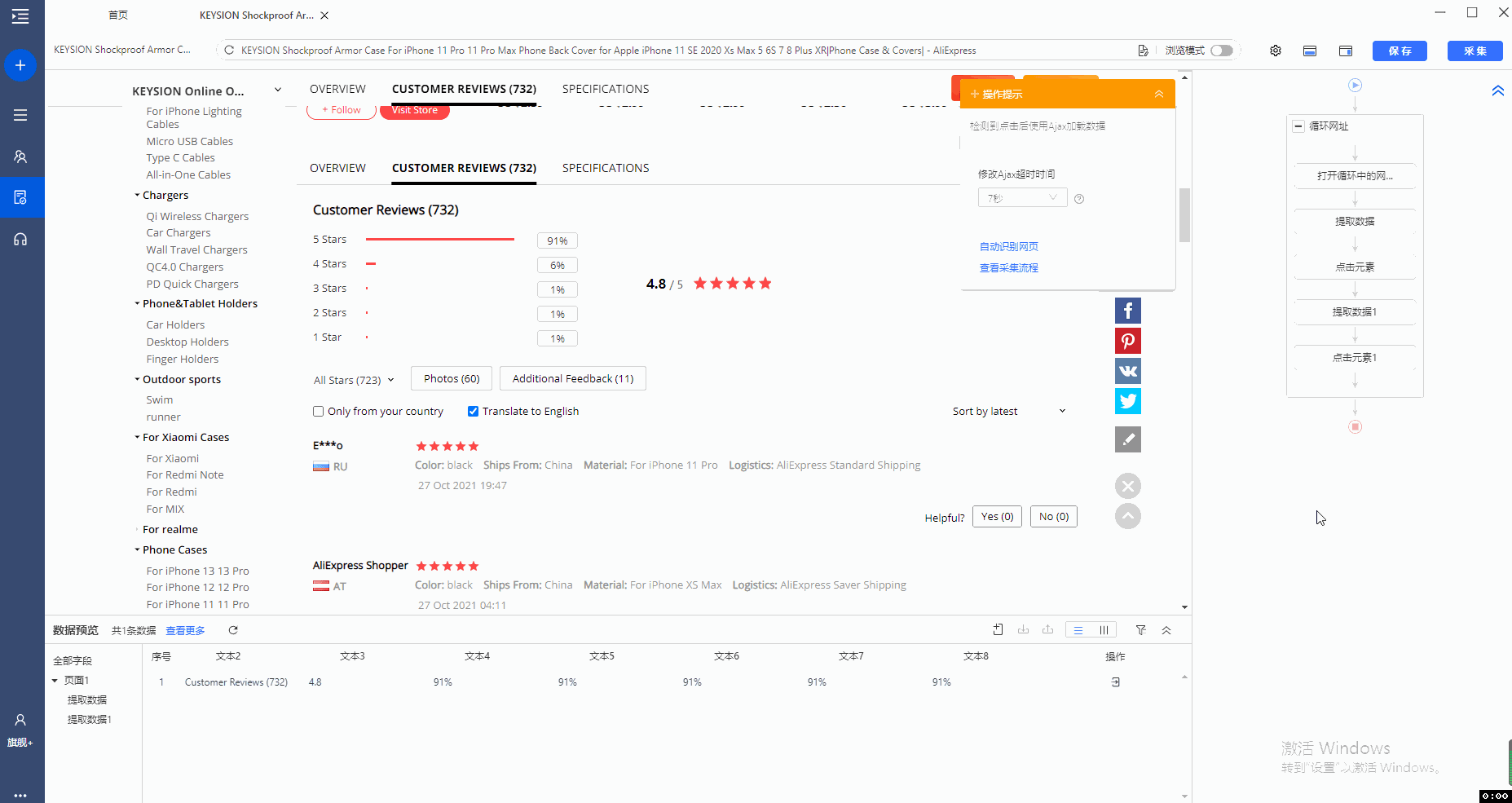Screen dimensions: 1512x803
Task: Click the 4 Stars rating progress bar
Action: pyautogui.click(x=371, y=264)
